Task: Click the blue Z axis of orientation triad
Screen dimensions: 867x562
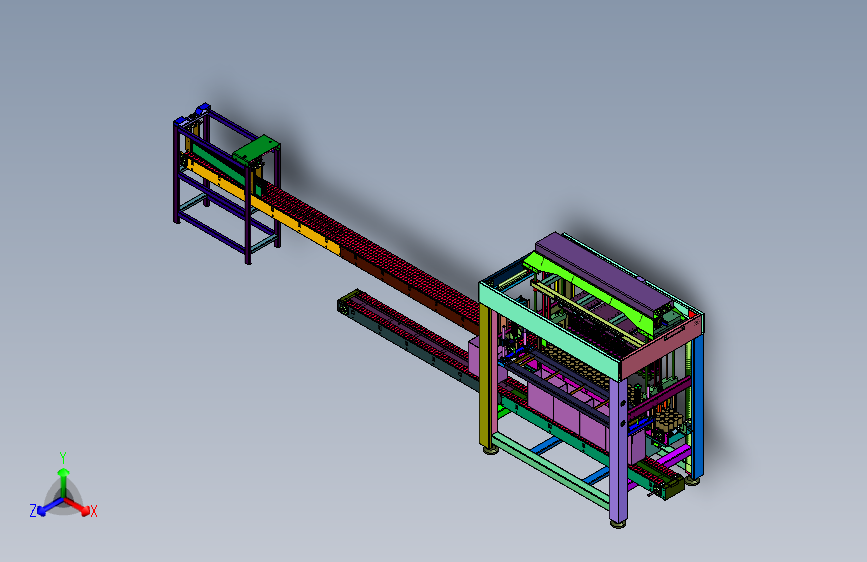Action: [50, 506]
